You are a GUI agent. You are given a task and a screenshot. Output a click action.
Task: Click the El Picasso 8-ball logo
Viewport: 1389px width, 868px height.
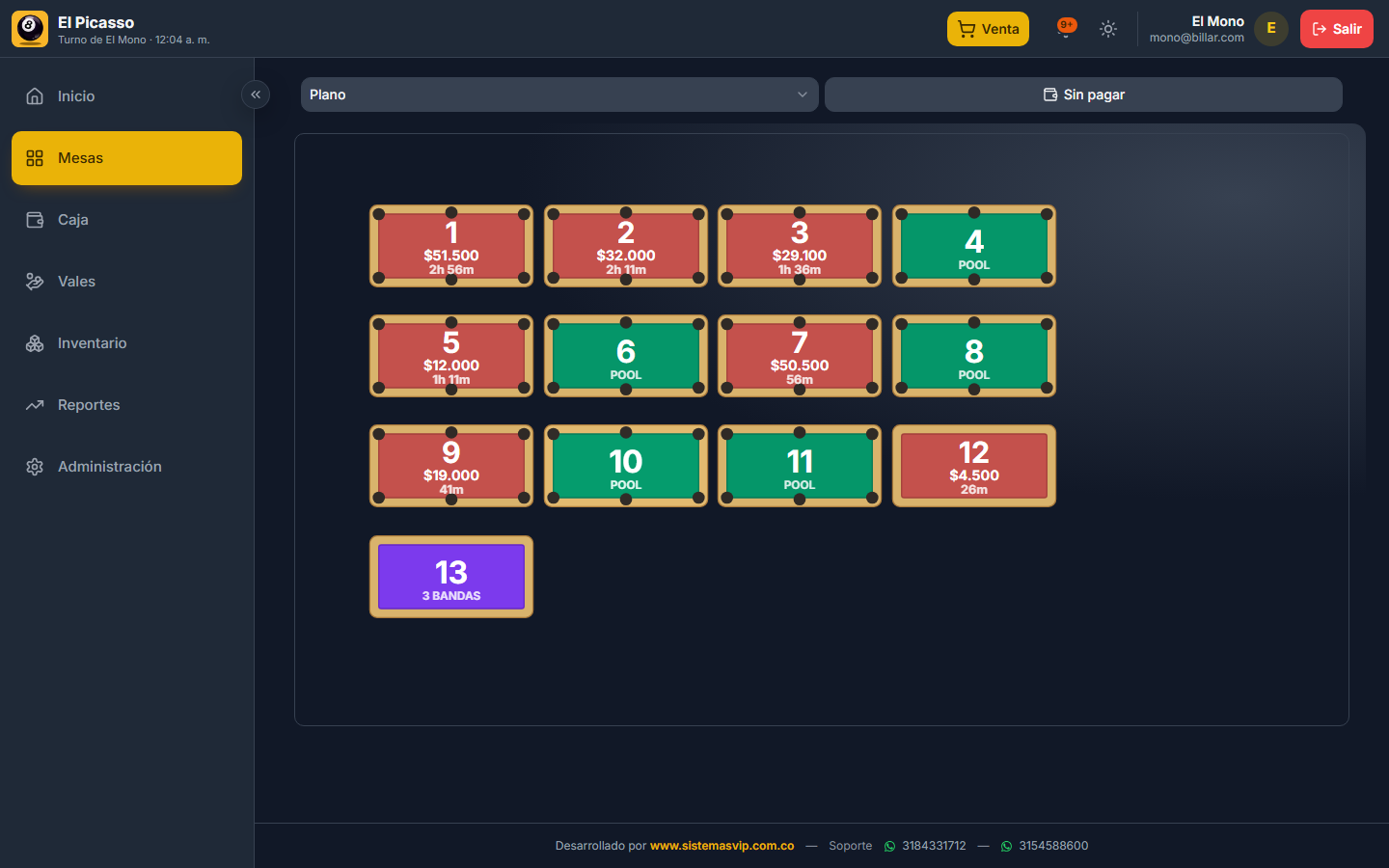tap(30, 29)
